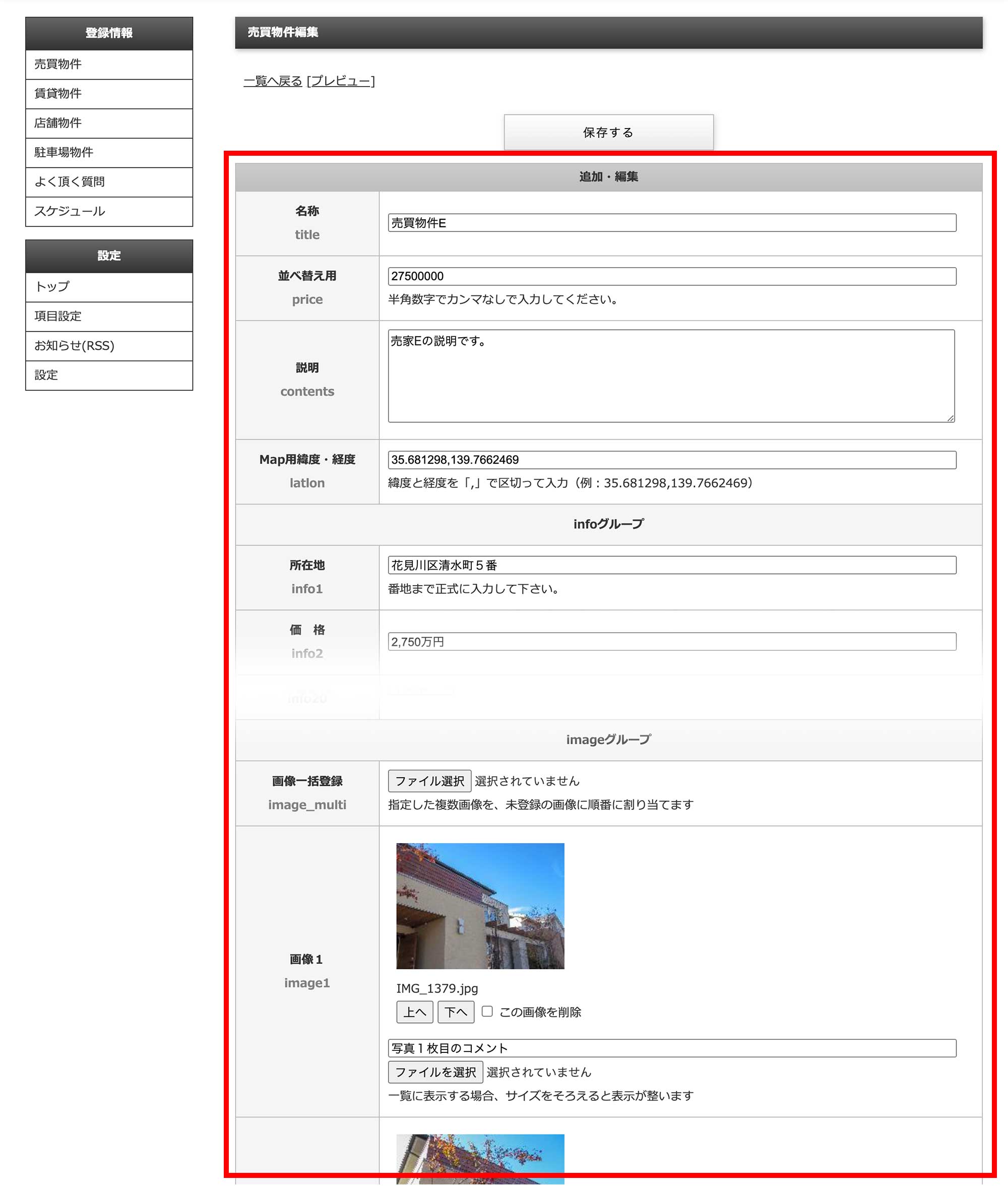Open 賃貸物件 in the sidebar
Image resolution: width=1008 pixels, height=1186 pixels.
[x=108, y=94]
